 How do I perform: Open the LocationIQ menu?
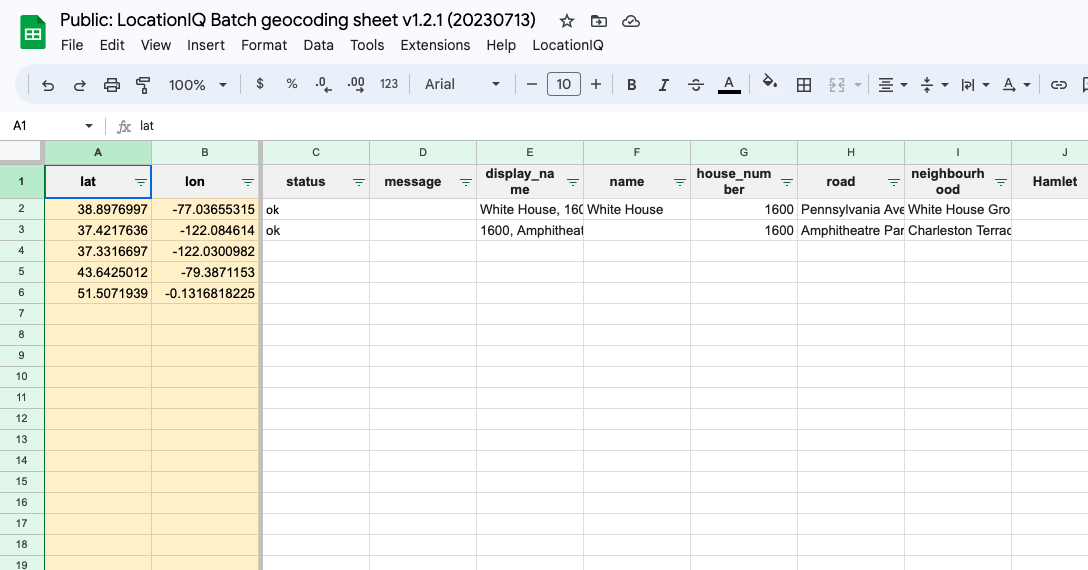pyautogui.click(x=568, y=45)
